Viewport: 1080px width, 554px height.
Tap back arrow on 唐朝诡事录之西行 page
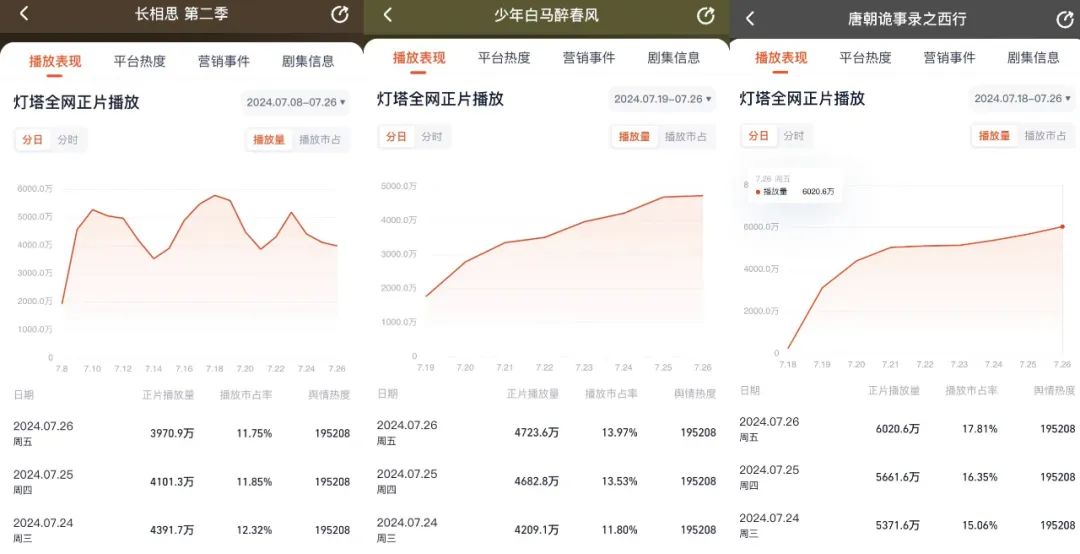point(750,18)
